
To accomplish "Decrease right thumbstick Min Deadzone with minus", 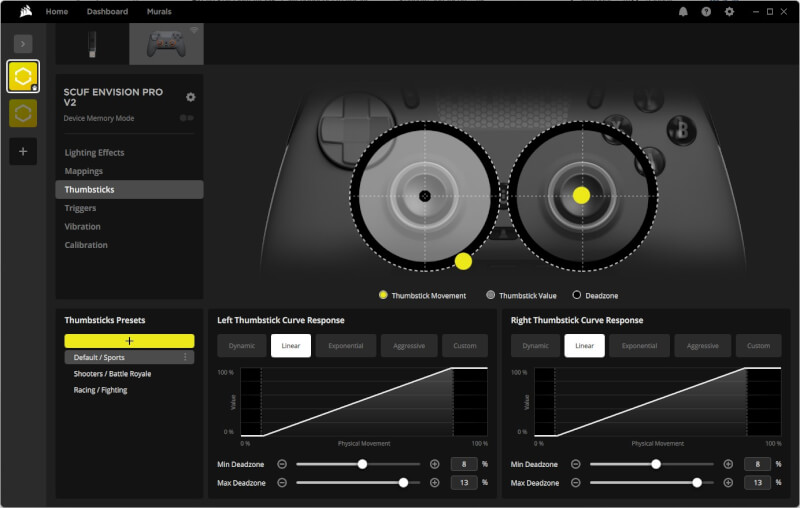I will click(x=576, y=464).
